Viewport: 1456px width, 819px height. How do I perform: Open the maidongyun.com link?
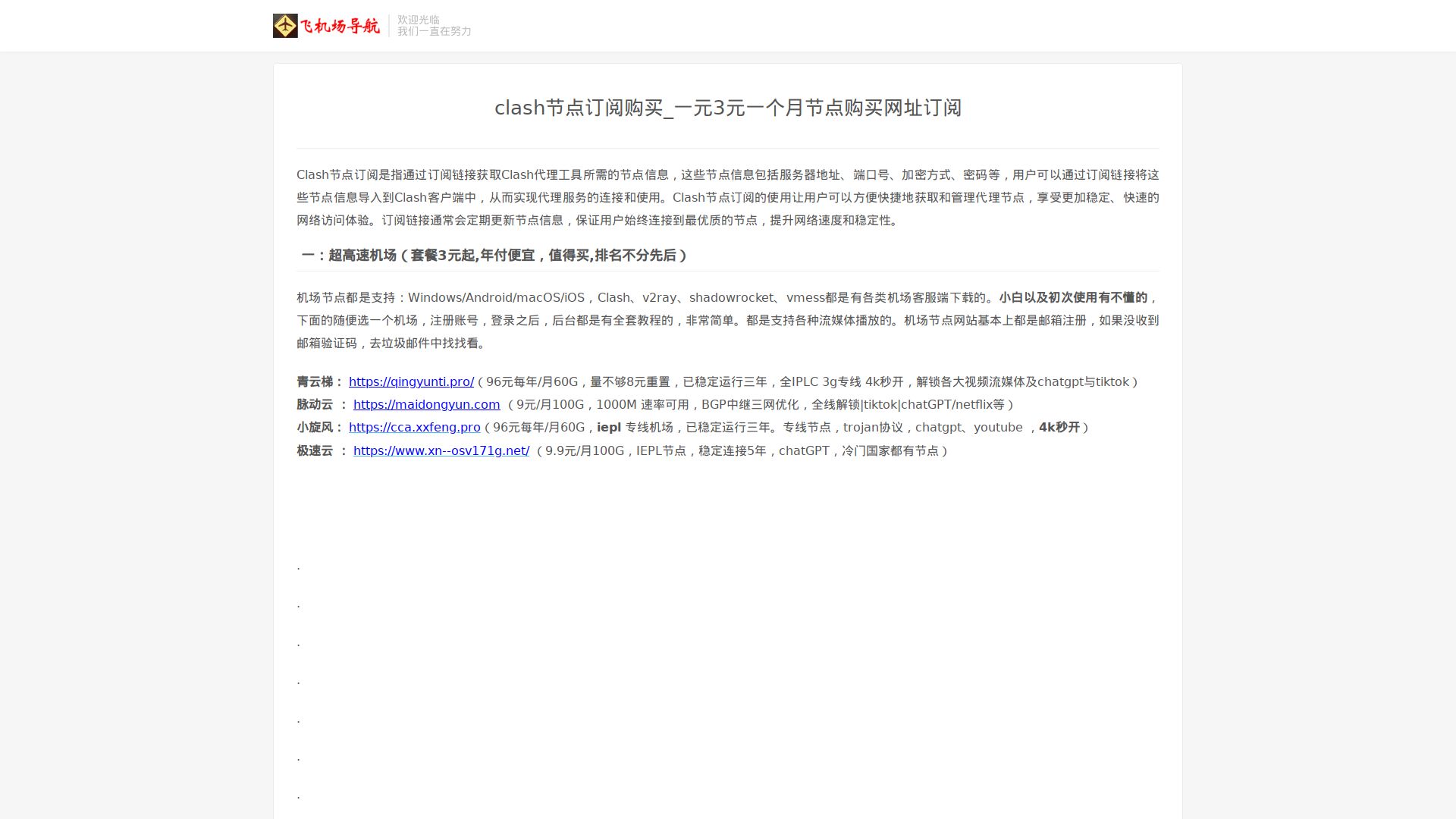tap(426, 405)
